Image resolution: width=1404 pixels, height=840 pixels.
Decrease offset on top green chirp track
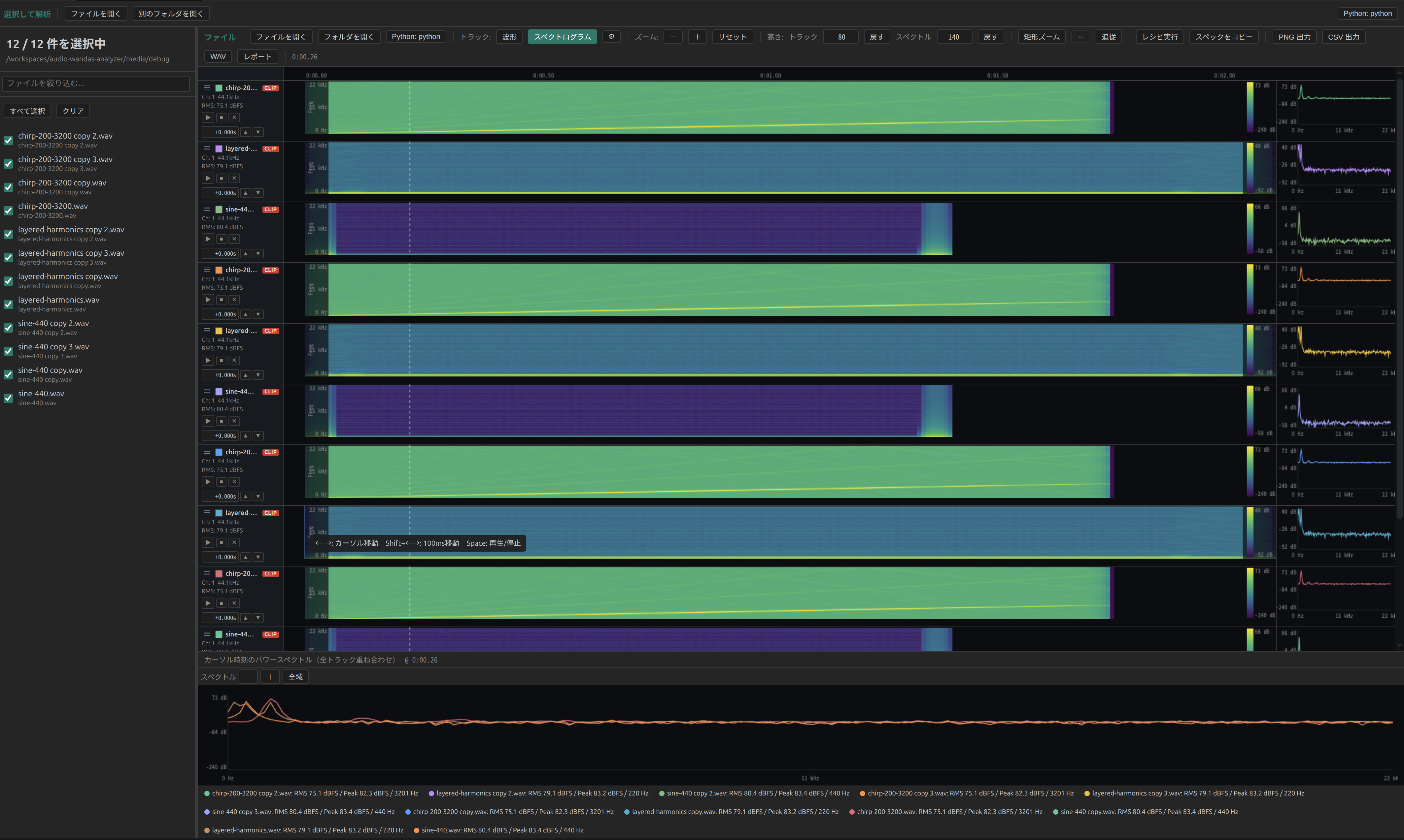[258, 132]
